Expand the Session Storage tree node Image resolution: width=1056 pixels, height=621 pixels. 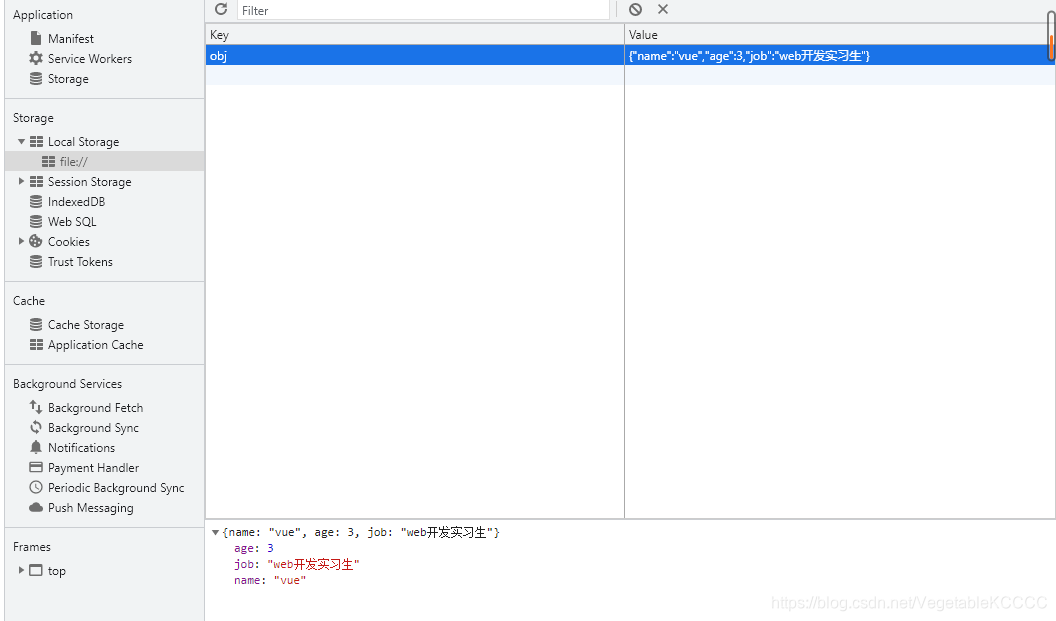(21, 181)
